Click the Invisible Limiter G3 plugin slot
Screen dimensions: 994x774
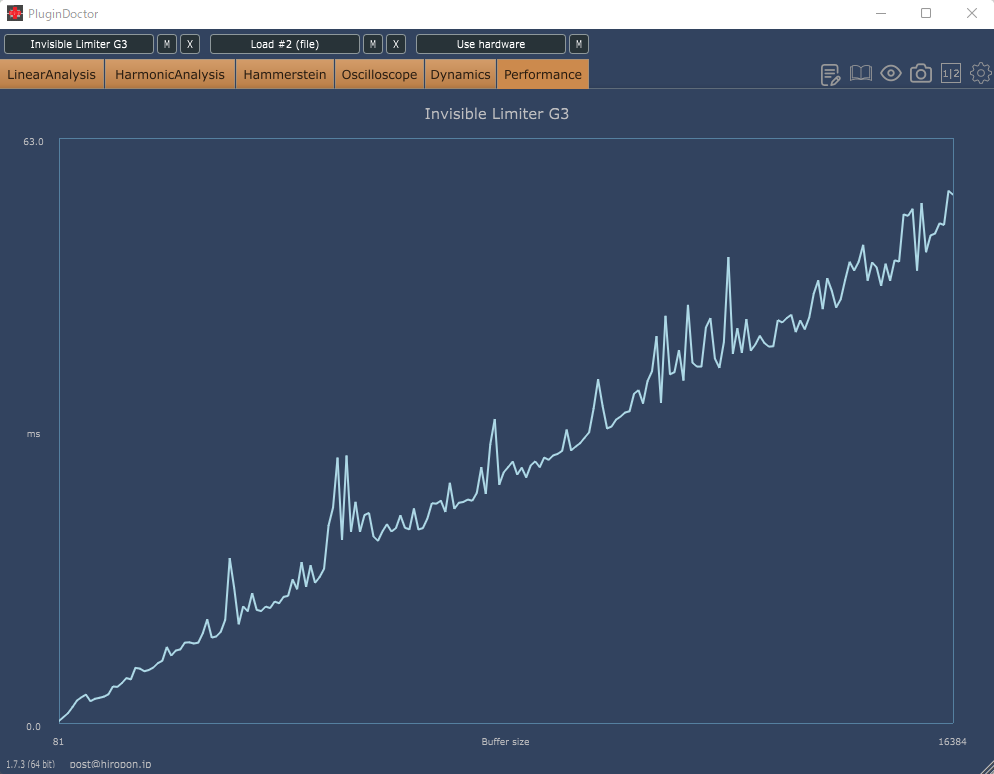point(79,44)
